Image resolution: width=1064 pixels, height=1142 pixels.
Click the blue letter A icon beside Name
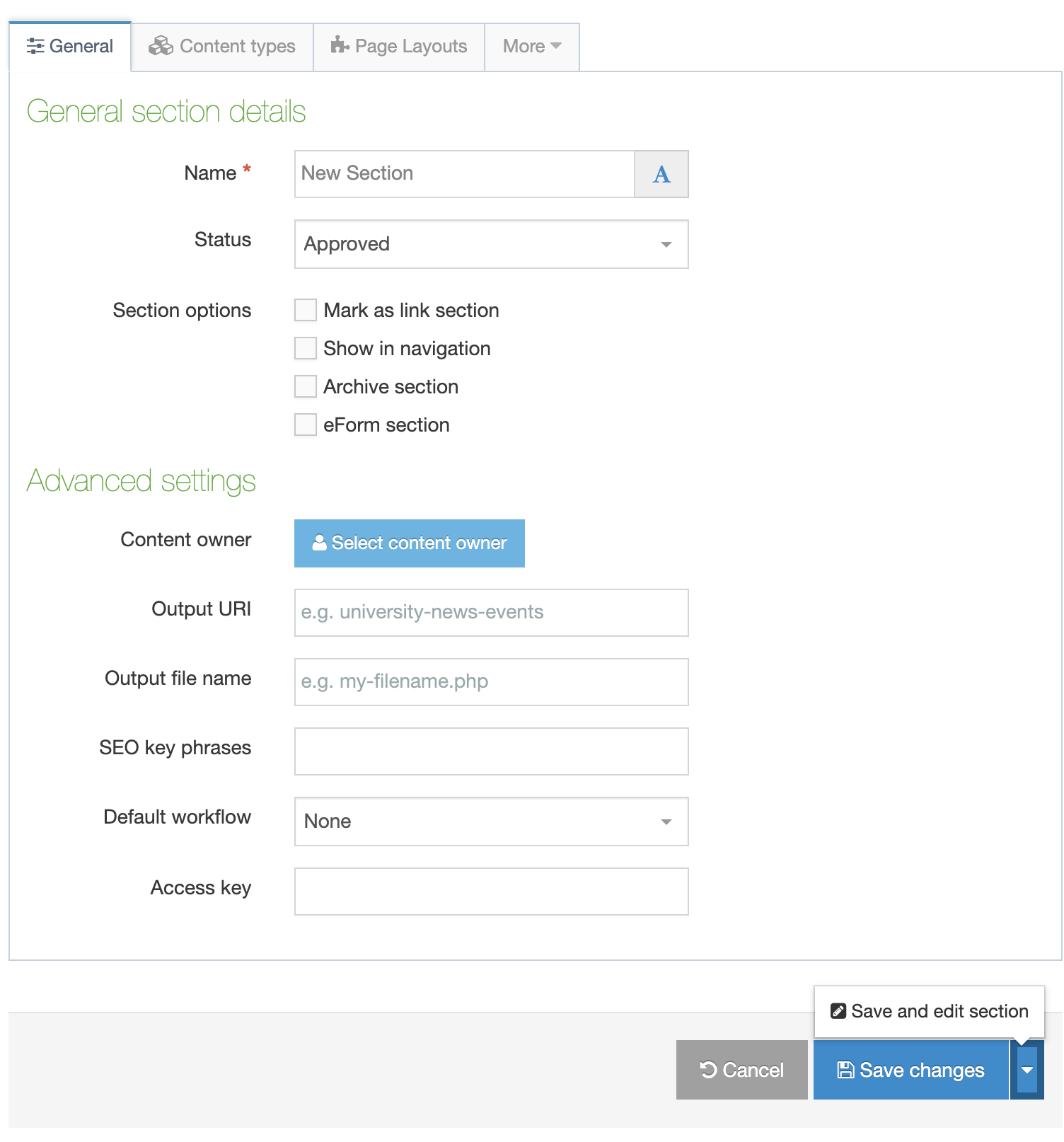[x=661, y=174]
